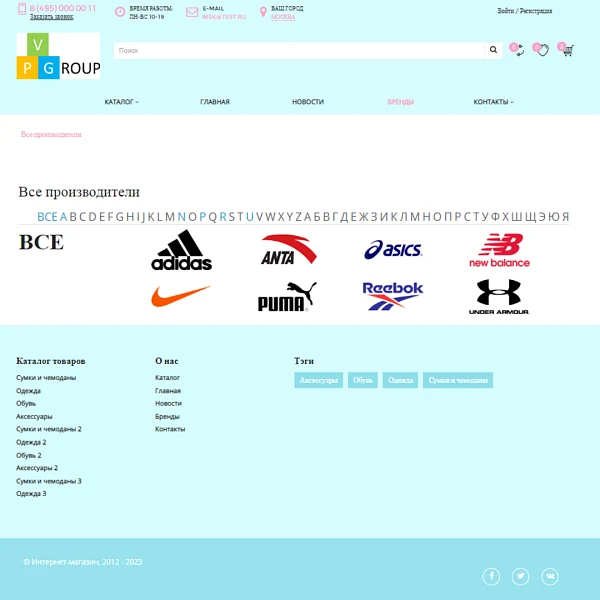This screenshot has width=600, height=600.
Task: Open the compare products icon
Action: click(x=517, y=50)
